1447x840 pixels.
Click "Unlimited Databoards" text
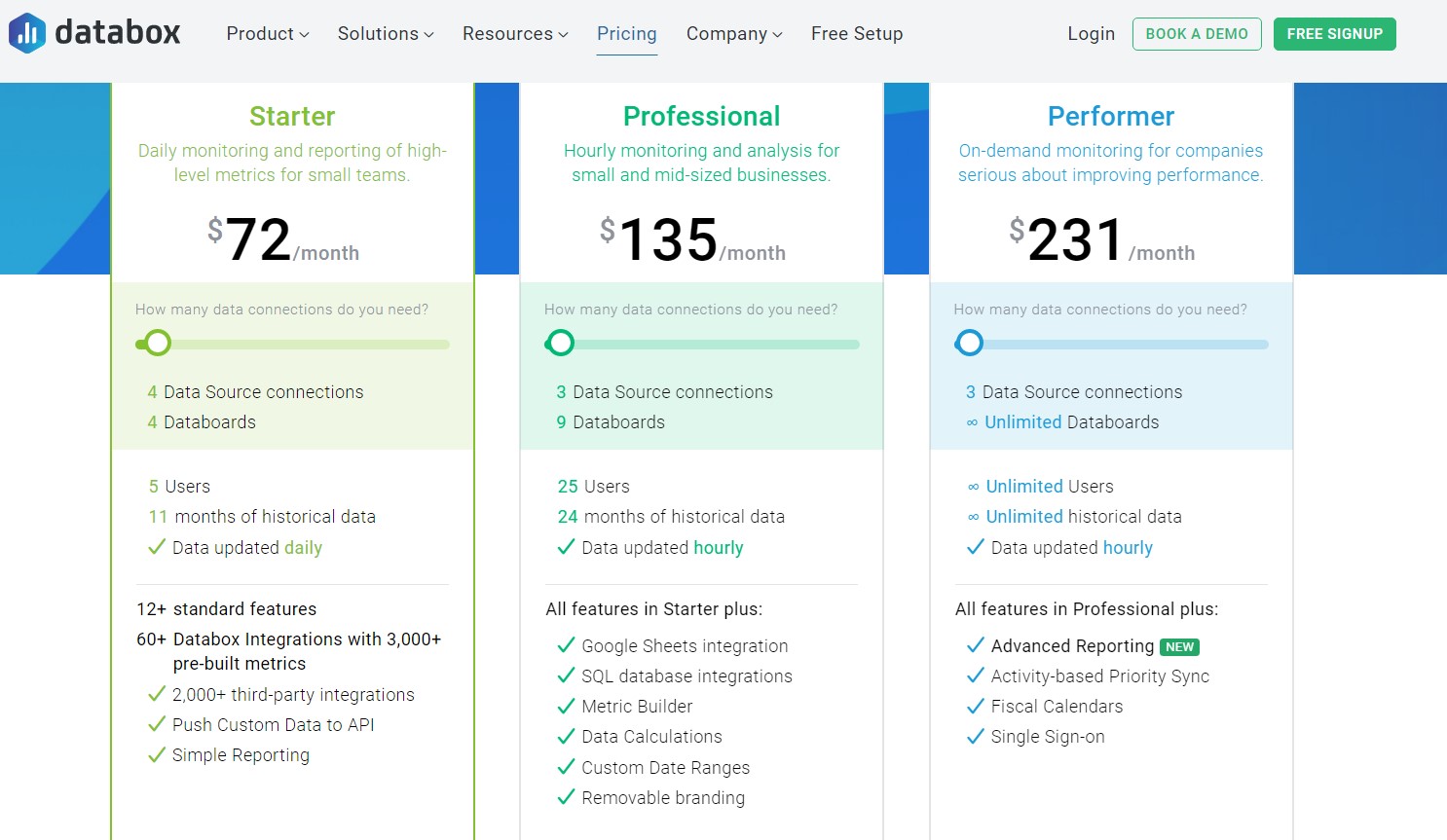[x=1071, y=422]
